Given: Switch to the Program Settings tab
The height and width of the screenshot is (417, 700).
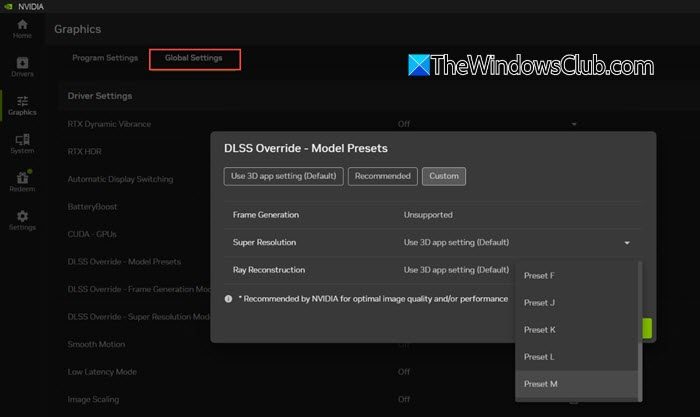Looking at the screenshot, I should (105, 58).
